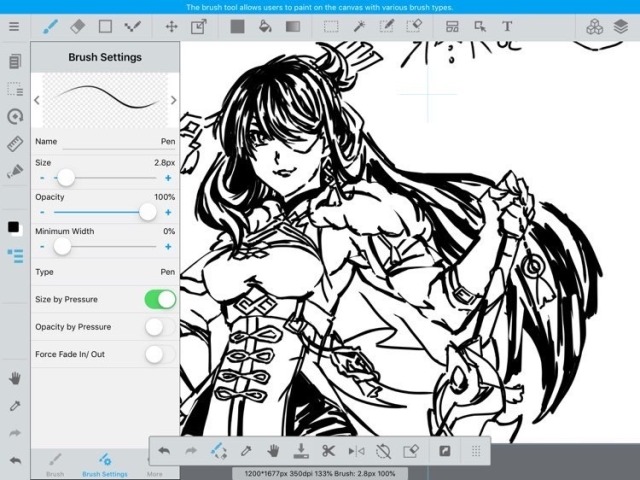The width and height of the screenshot is (640, 480).
Task: Select the polyline dot tool
Action: 132,27
